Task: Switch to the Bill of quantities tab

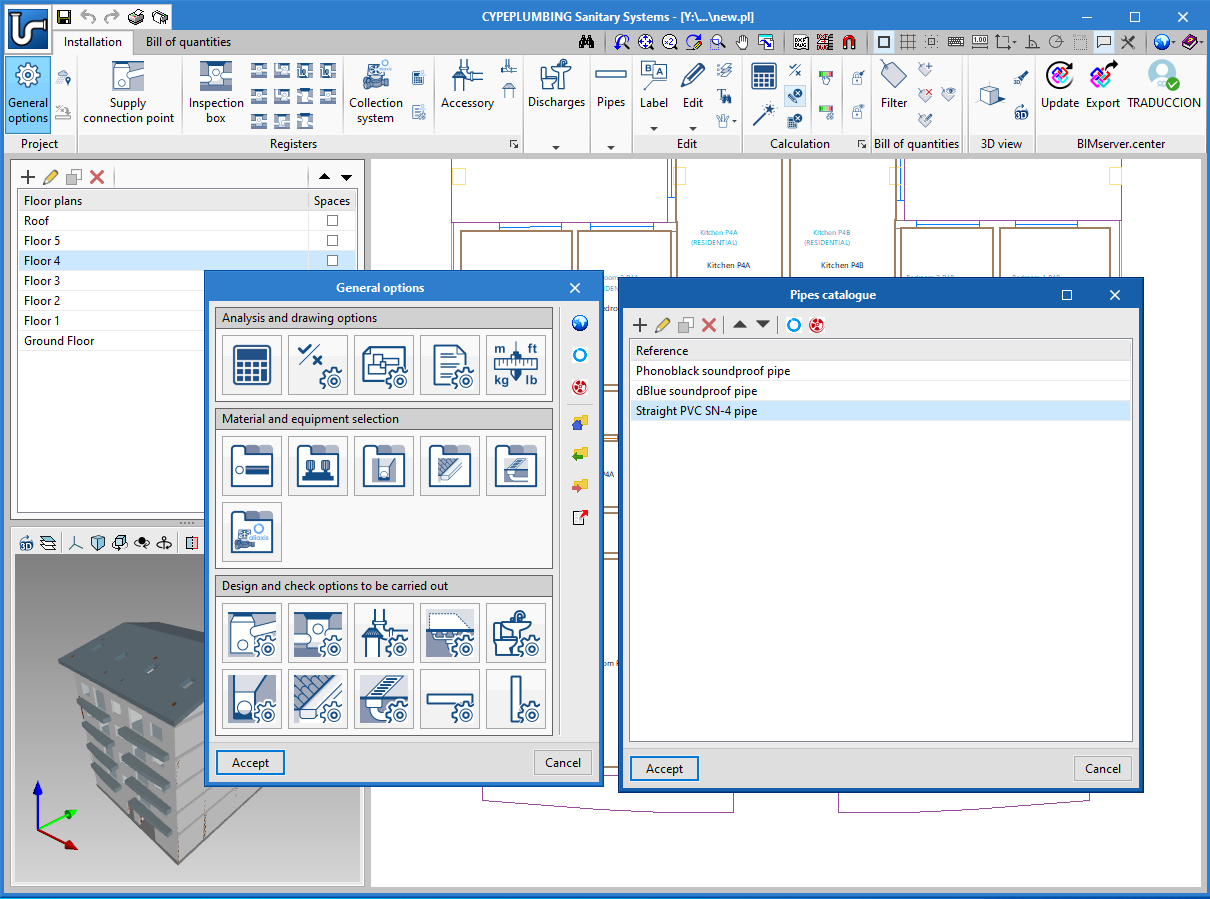Action: point(188,42)
